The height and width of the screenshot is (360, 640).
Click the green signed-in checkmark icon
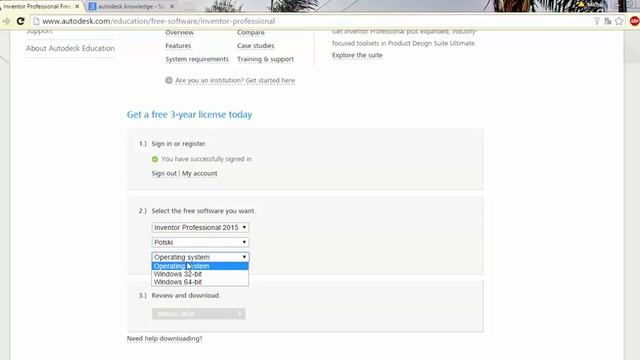(155, 159)
